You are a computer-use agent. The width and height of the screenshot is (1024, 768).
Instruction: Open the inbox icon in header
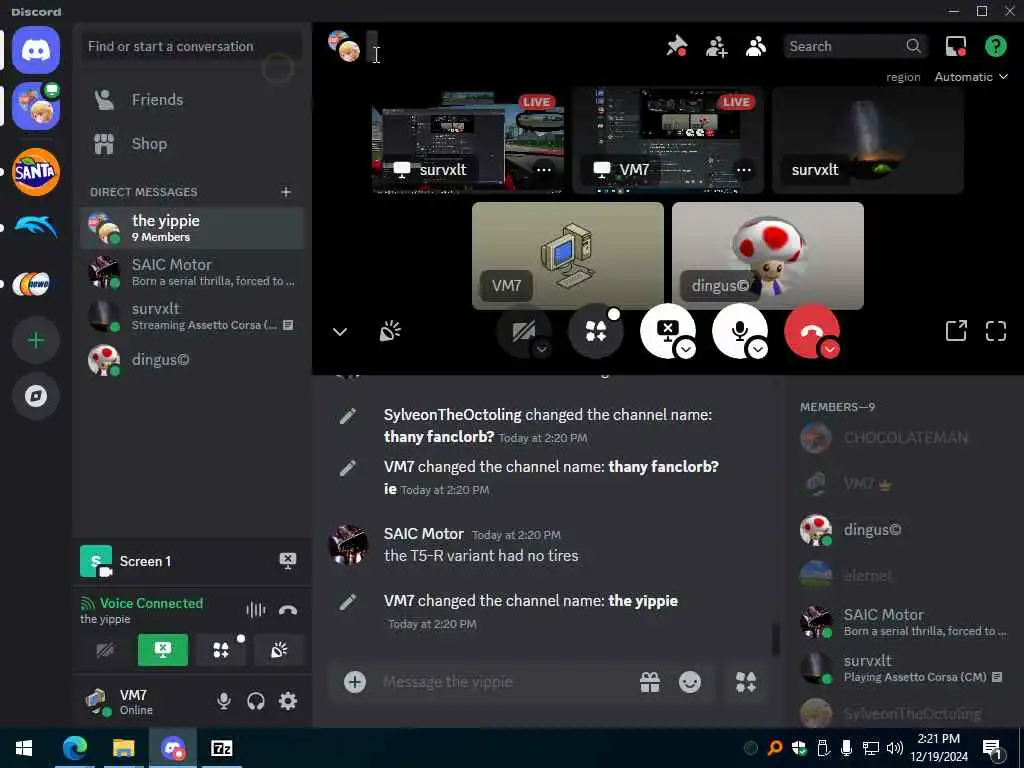[x=956, y=46]
